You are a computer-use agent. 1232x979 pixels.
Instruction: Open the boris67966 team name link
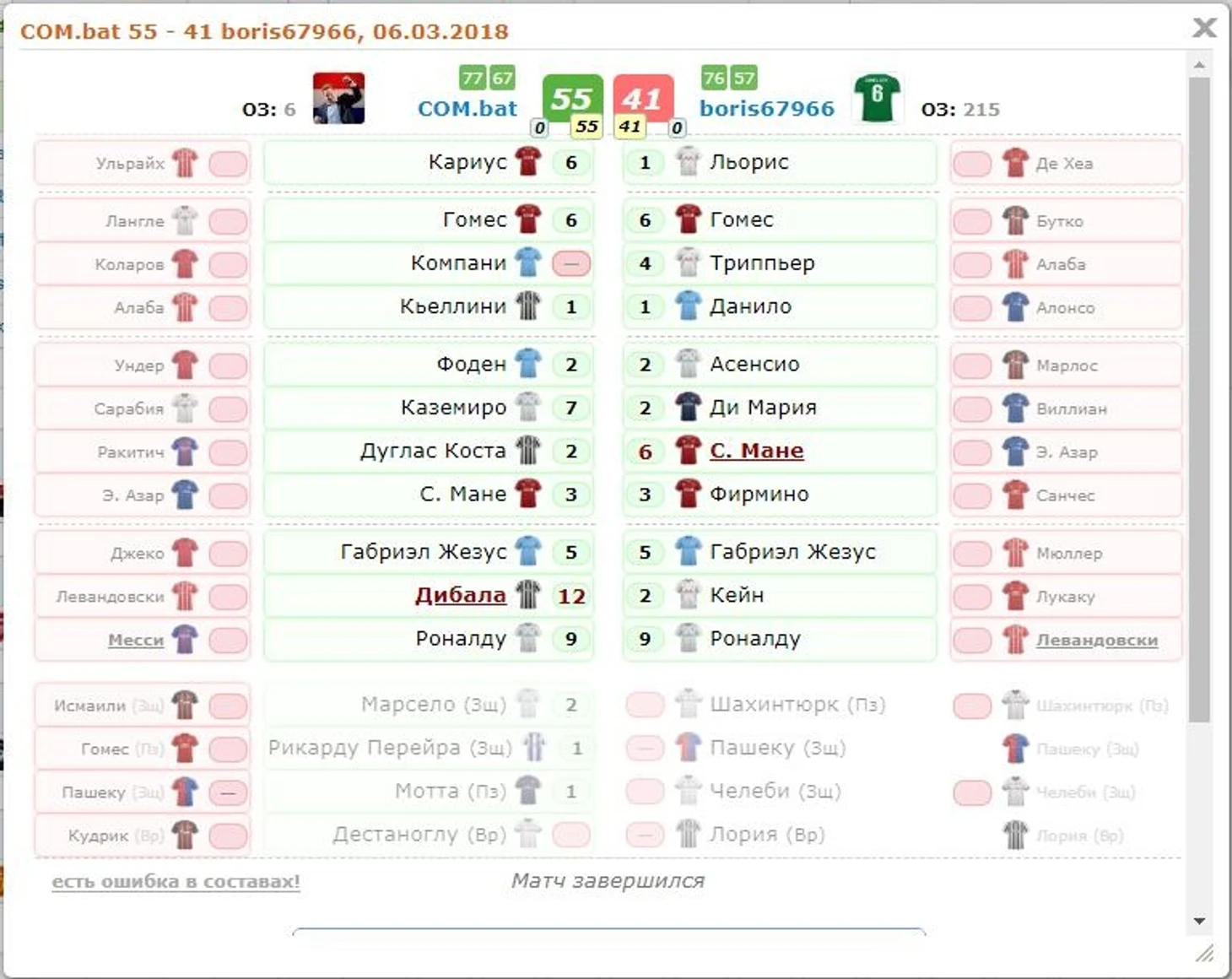pyautogui.click(x=767, y=109)
